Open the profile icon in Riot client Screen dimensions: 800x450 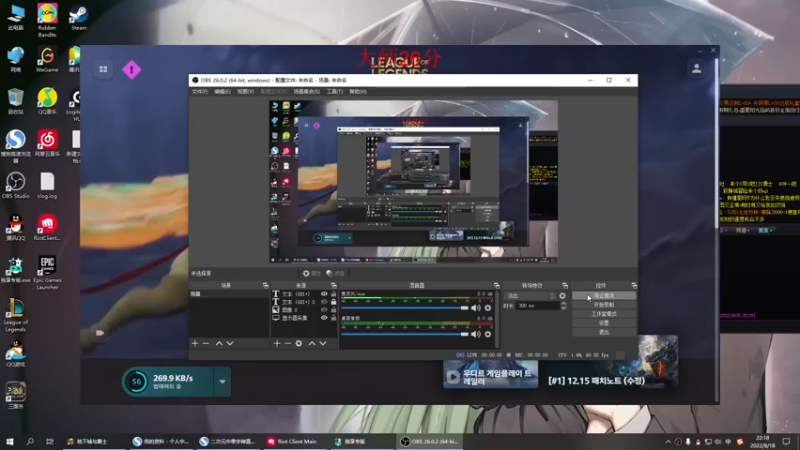696,69
